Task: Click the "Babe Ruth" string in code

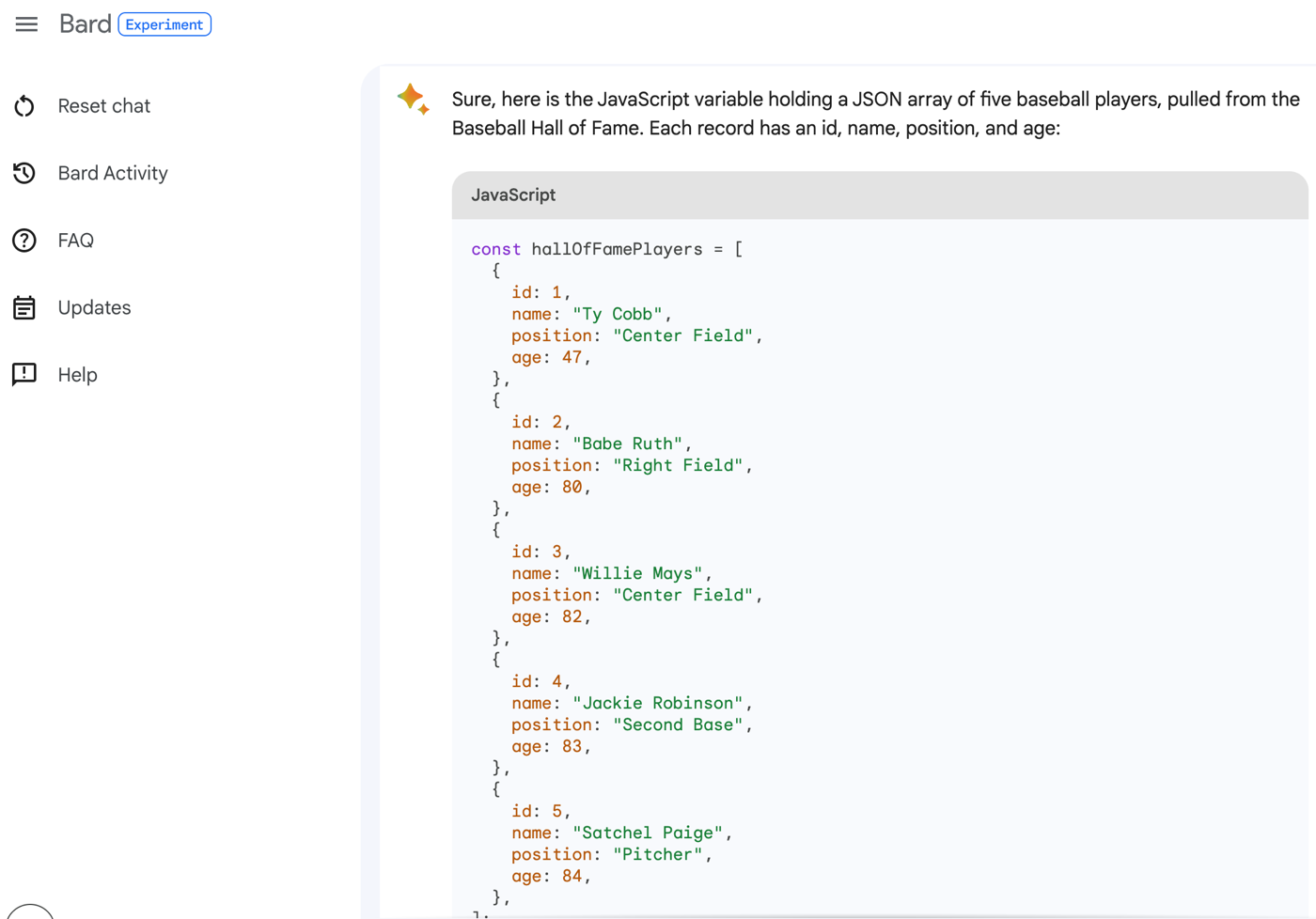Action: 628,444
